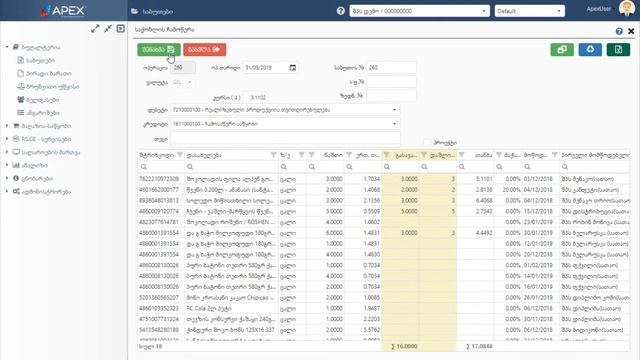Expand the RS.GE services sidebar group

tap(7, 139)
